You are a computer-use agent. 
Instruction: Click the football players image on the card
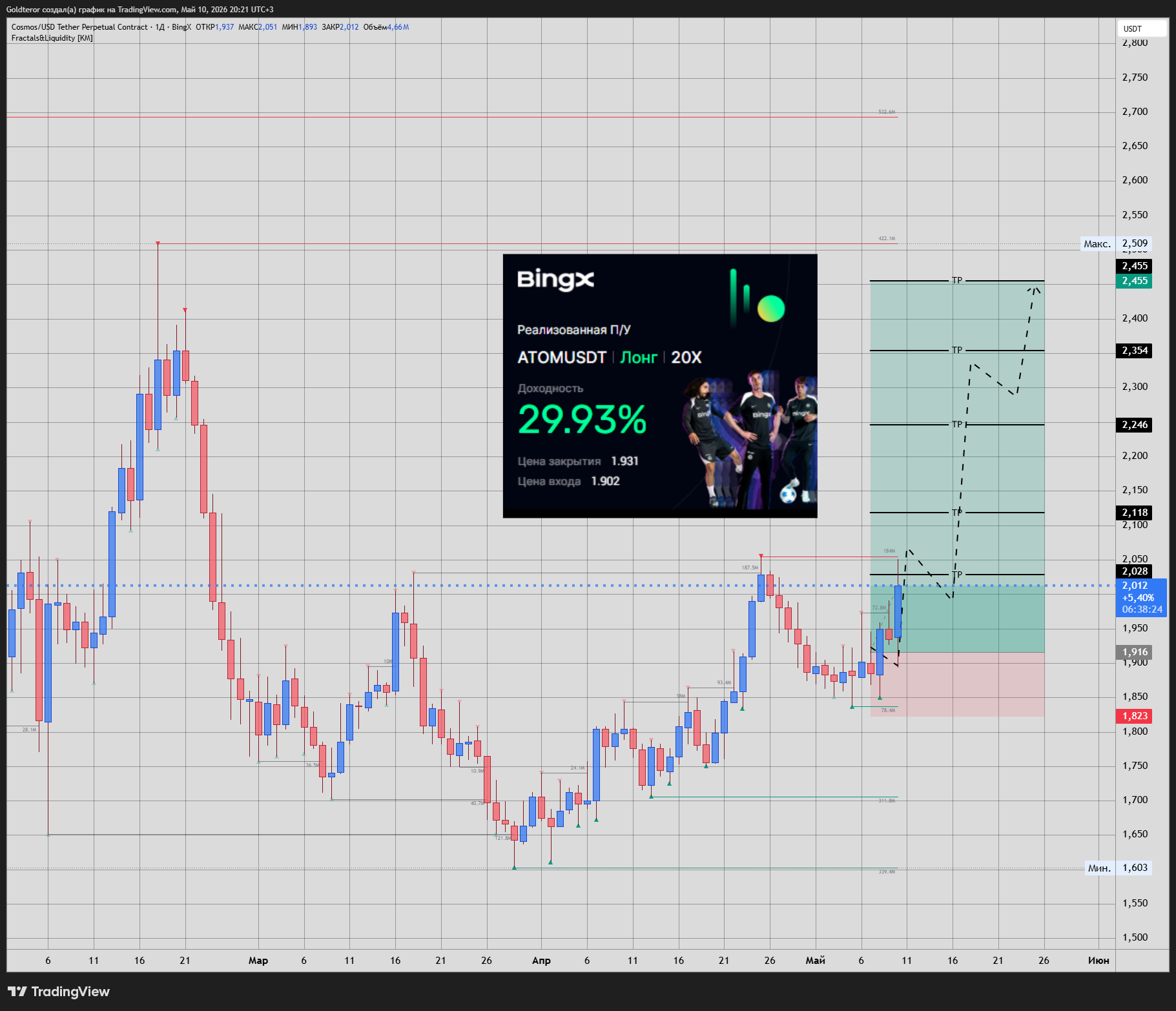tap(750, 439)
